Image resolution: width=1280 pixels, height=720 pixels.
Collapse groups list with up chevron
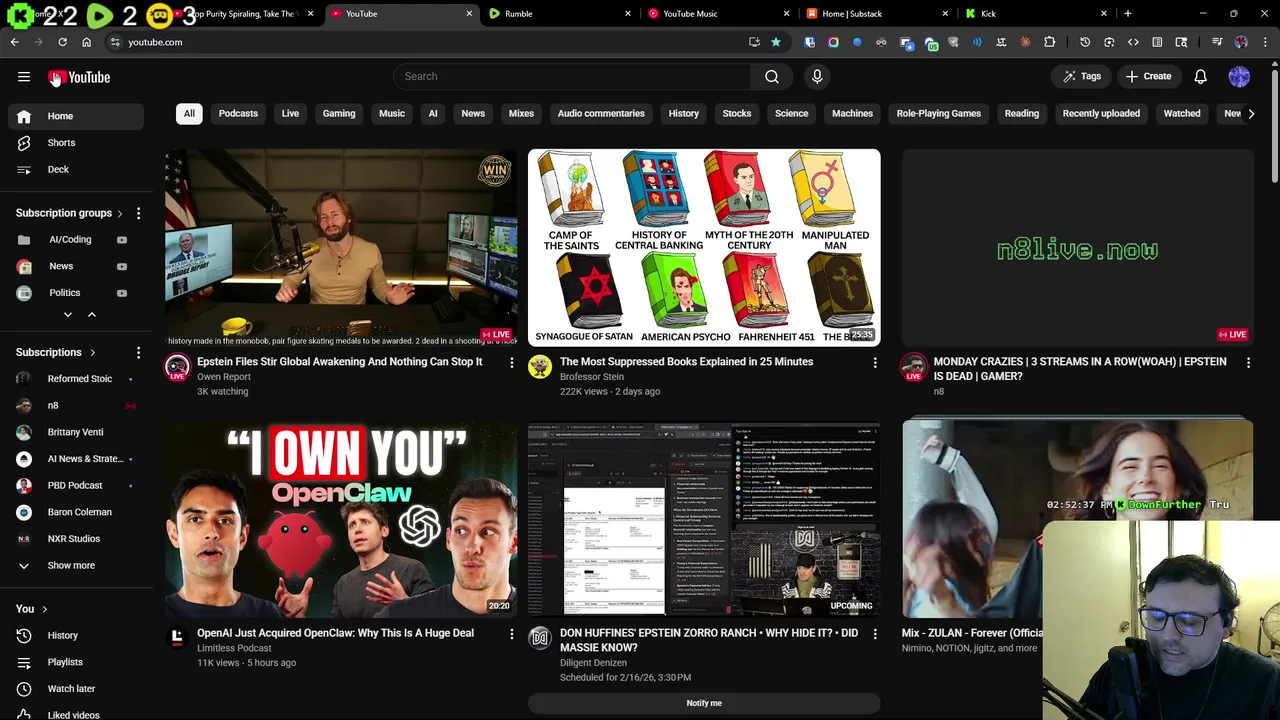[x=91, y=315]
